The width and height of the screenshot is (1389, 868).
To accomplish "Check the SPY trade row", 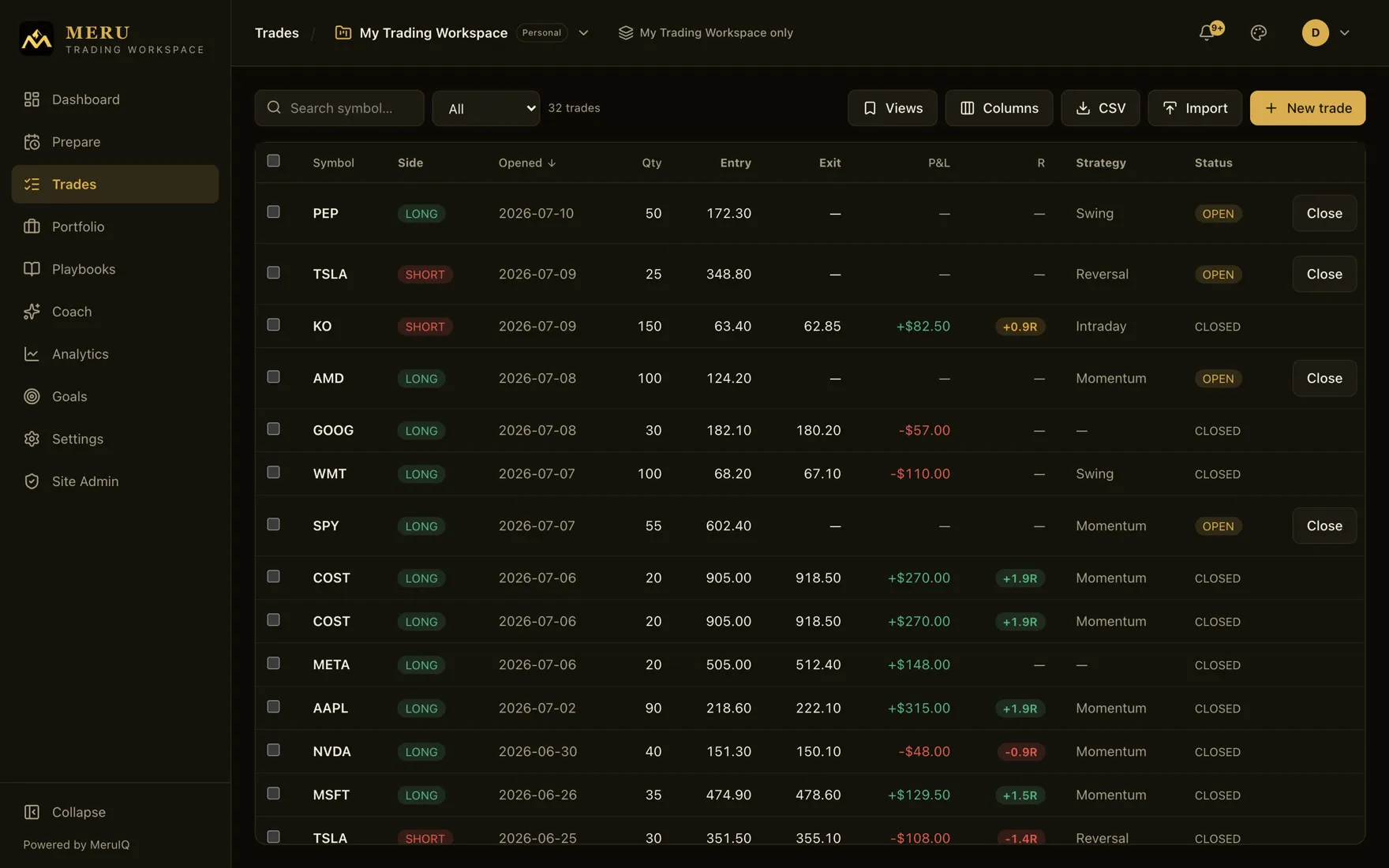I will 273,525.
